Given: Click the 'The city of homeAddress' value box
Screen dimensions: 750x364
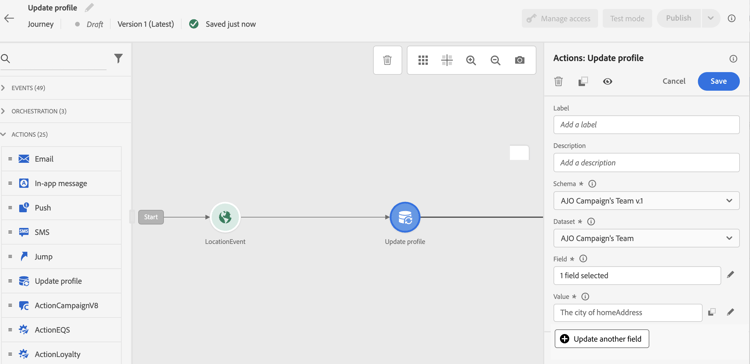Looking at the screenshot, I should pyautogui.click(x=628, y=313).
